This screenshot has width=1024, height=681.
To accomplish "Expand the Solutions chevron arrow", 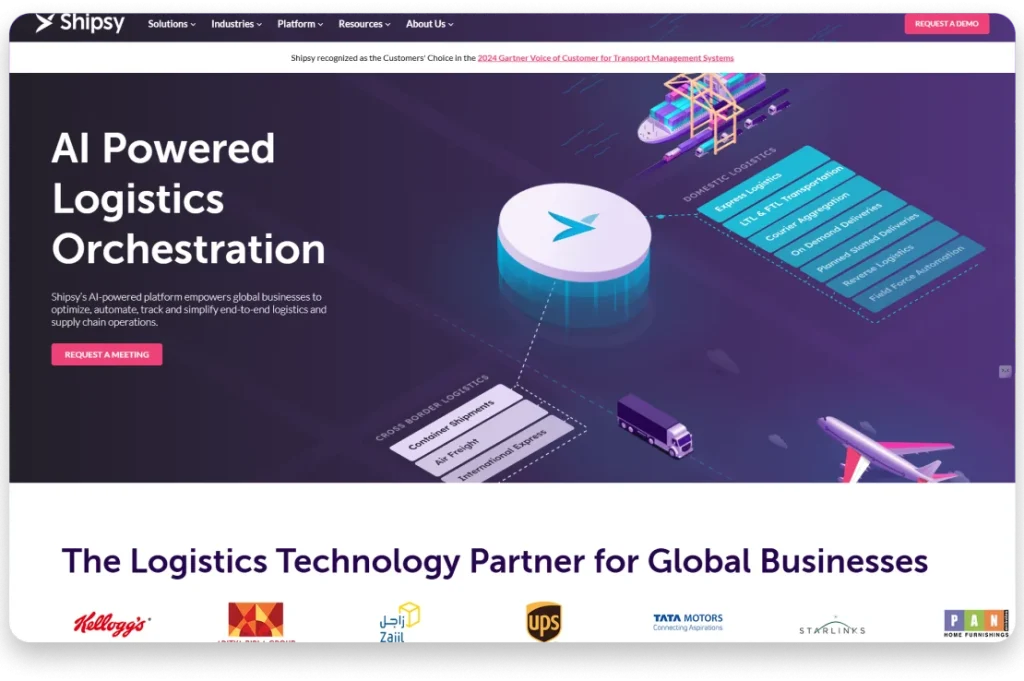I will [x=193, y=25].
